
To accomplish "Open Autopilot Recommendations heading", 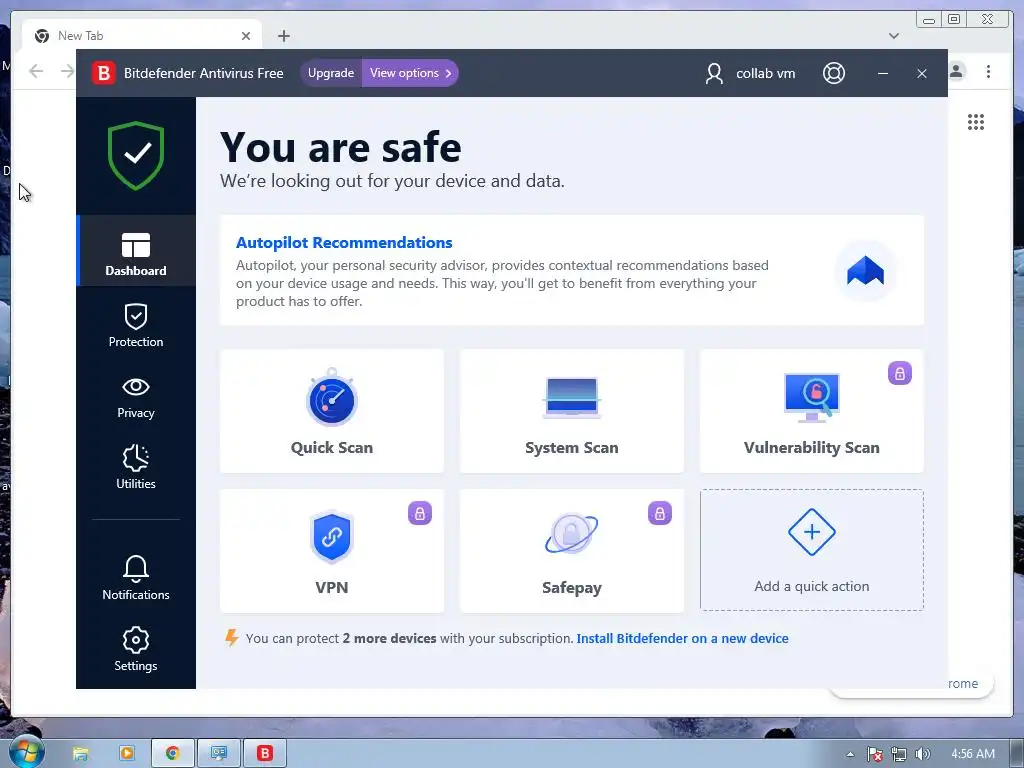I will [344, 242].
